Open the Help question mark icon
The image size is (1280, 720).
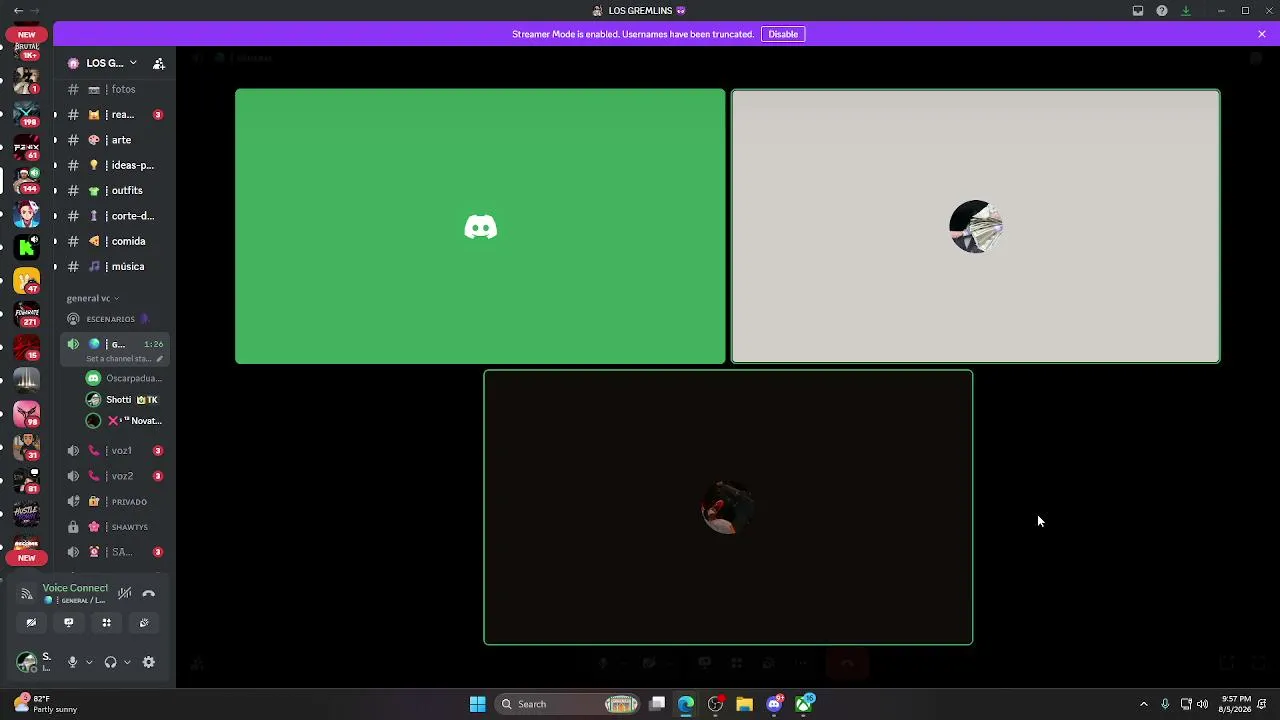1162,11
